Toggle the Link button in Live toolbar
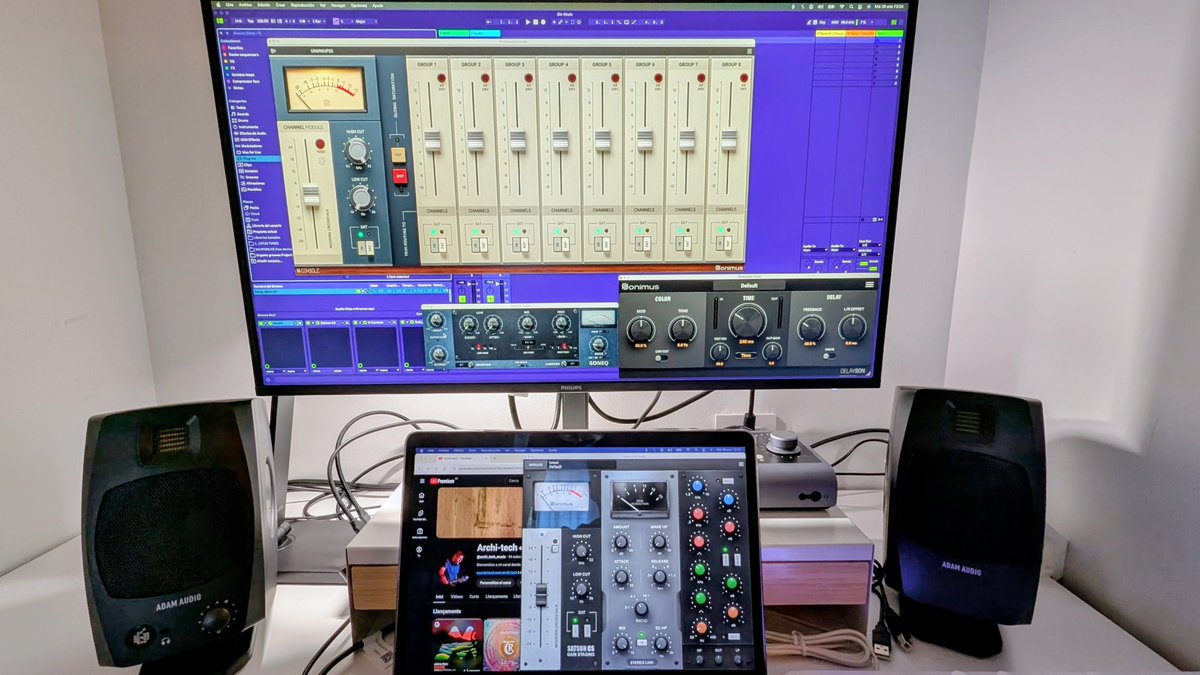Image resolution: width=1200 pixels, height=675 pixels. point(238,21)
